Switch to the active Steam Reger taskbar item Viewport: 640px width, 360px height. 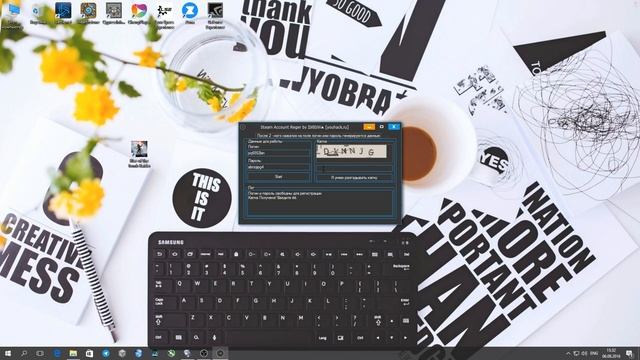[x=220, y=353]
